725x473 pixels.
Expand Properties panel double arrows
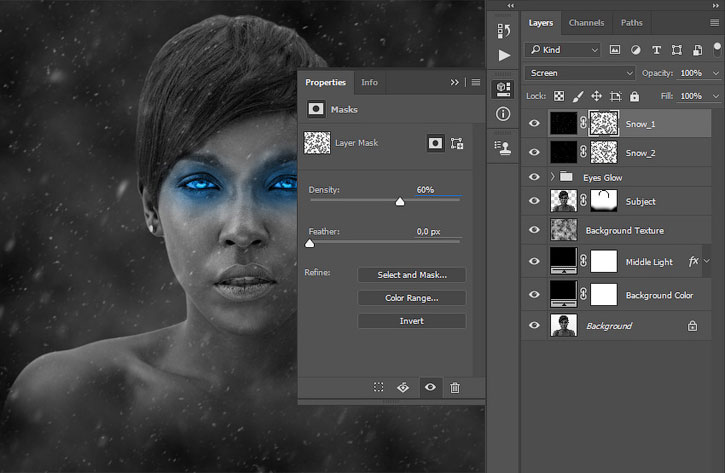click(x=455, y=82)
